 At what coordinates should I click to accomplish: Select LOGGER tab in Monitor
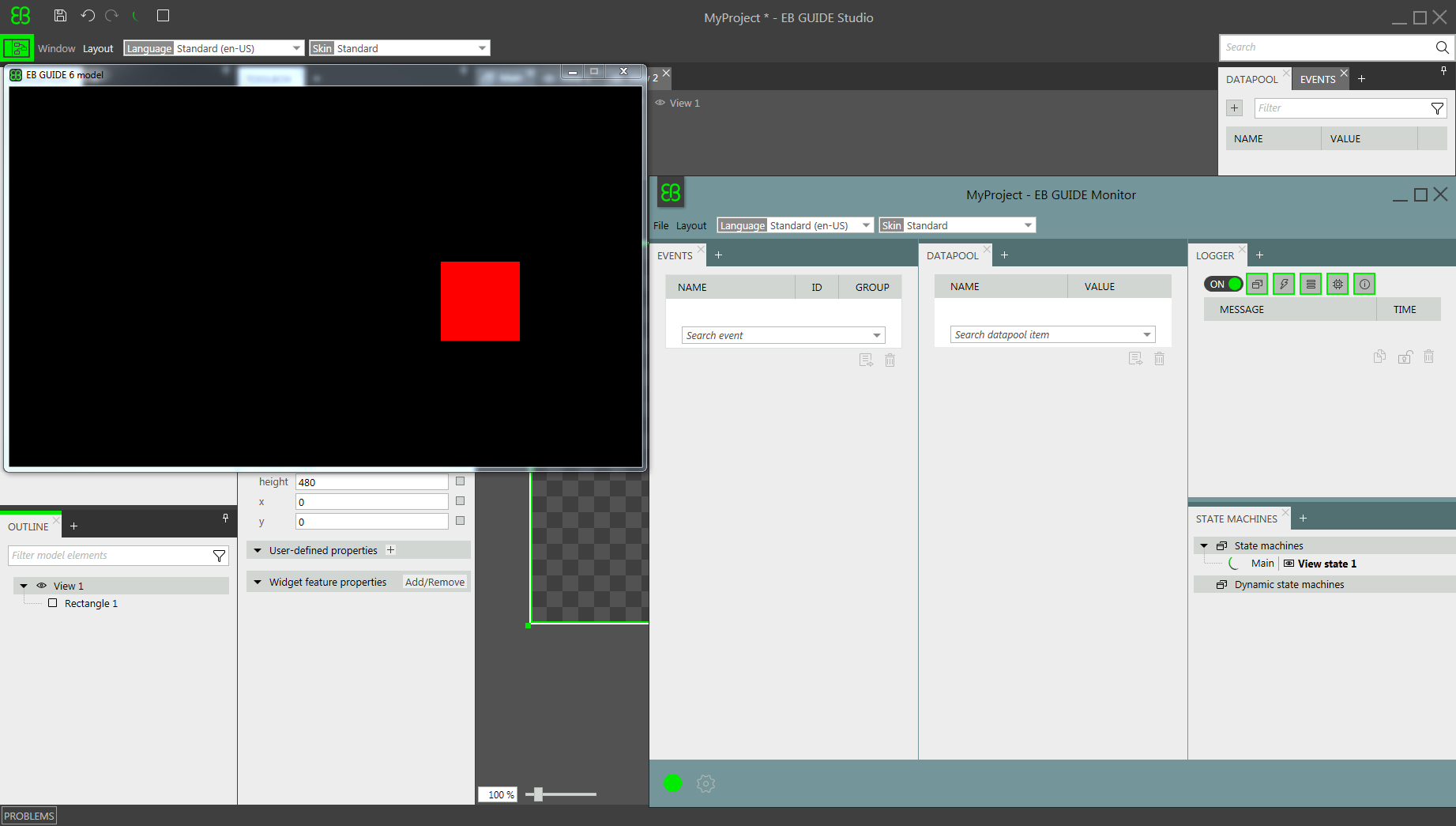click(x=1214, y=255)
